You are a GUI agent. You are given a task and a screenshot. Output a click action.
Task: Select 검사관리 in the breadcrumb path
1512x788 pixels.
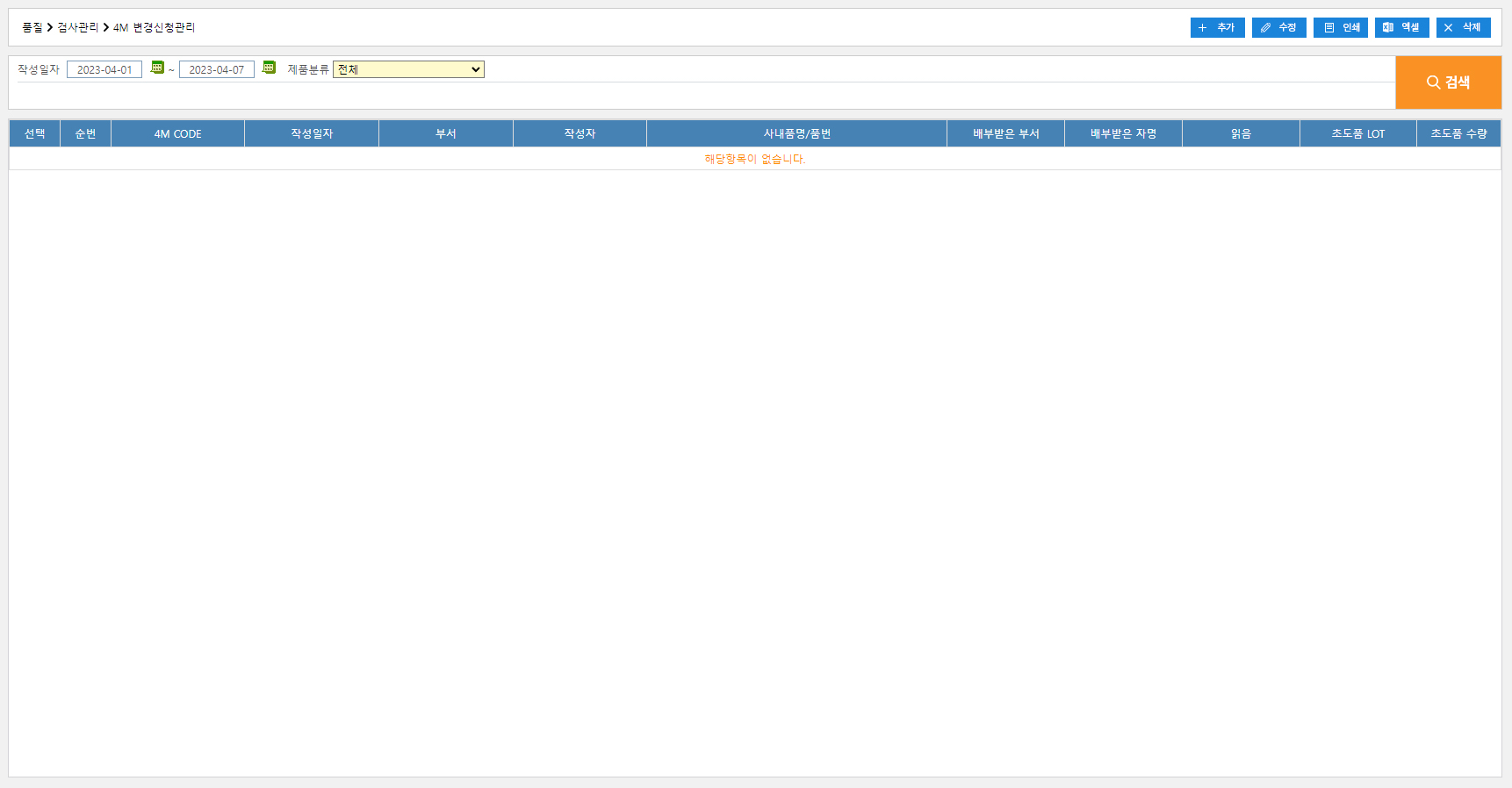pyautogui.click(x=77, y=28)
